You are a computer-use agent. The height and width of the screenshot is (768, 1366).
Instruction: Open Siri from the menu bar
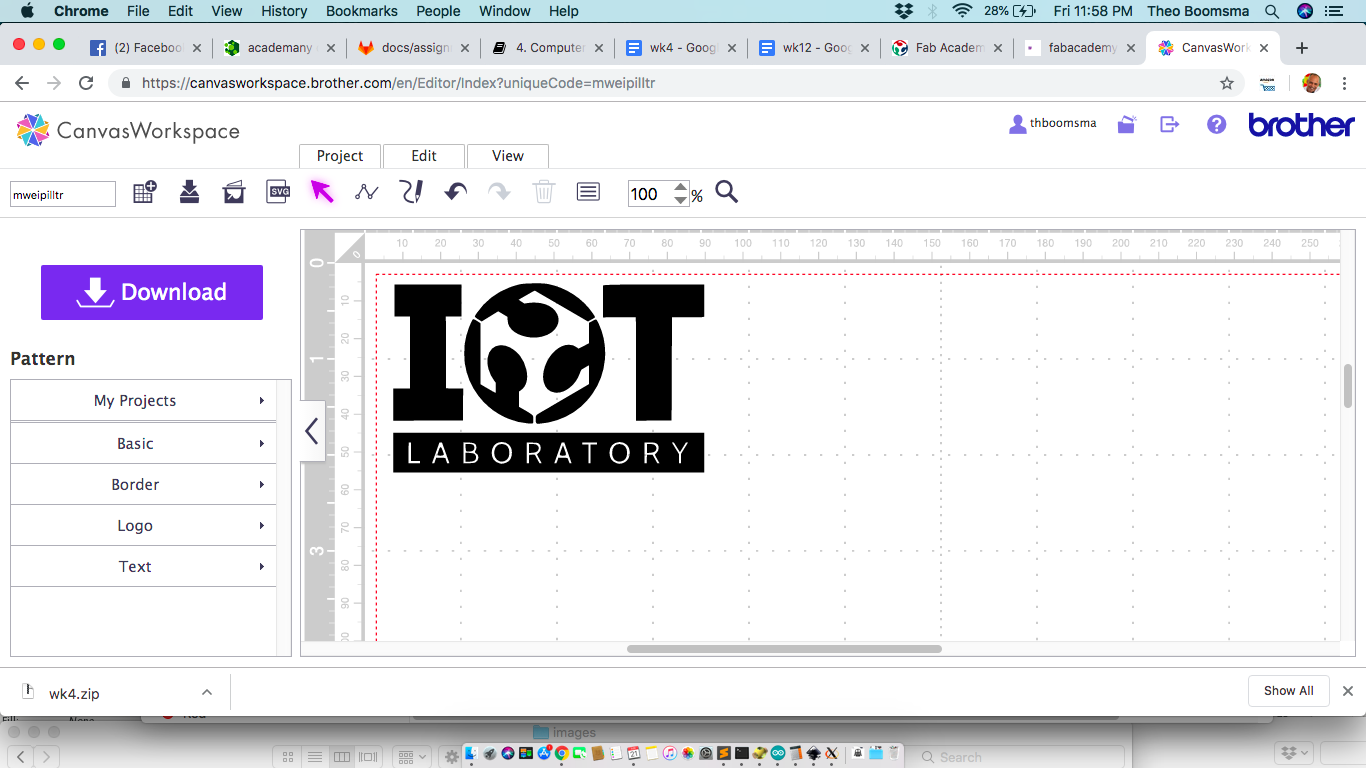(x=1304, y=11)
